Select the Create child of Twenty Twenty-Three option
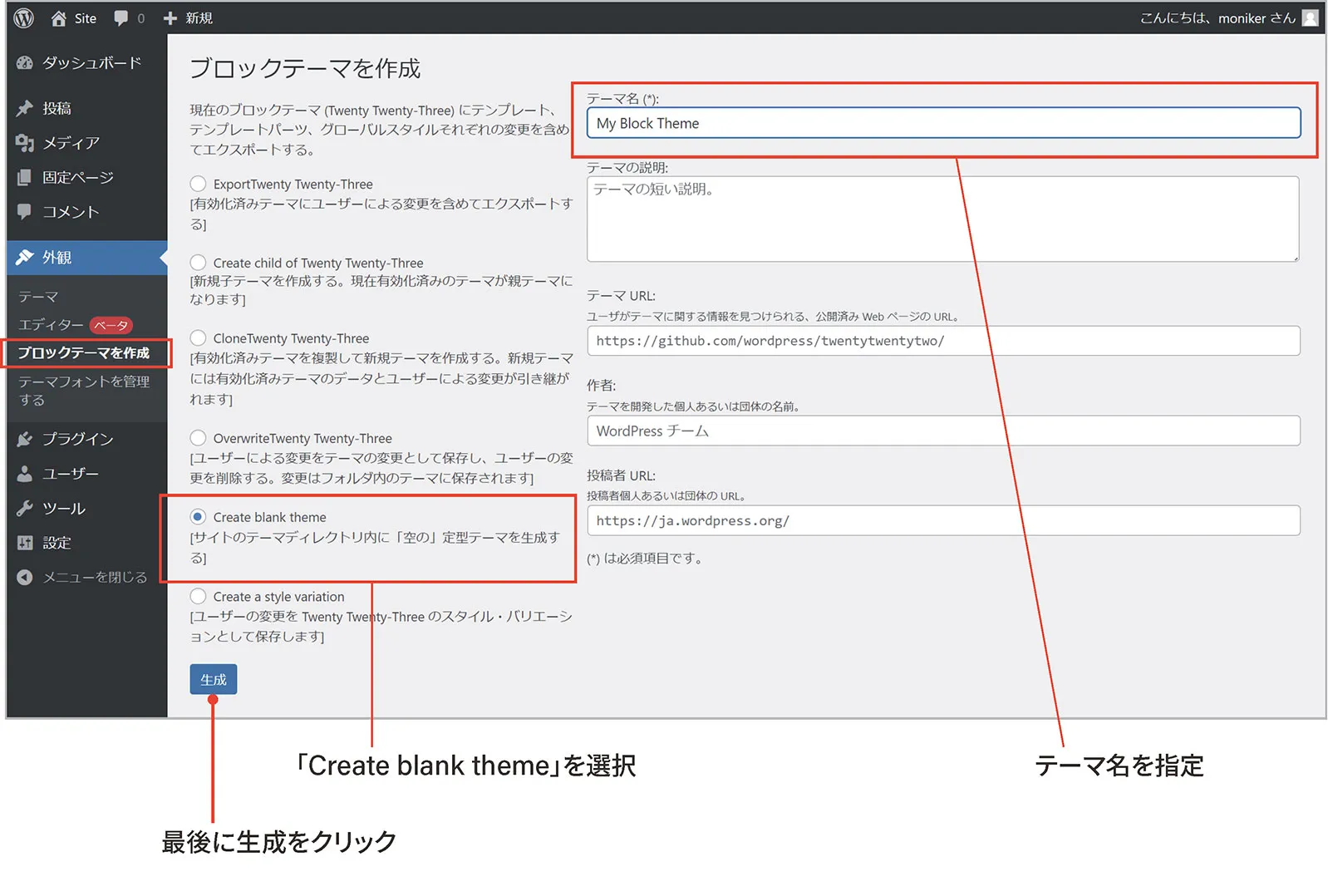This screenshot has width=1328, height=896. [x=198, y=263]
